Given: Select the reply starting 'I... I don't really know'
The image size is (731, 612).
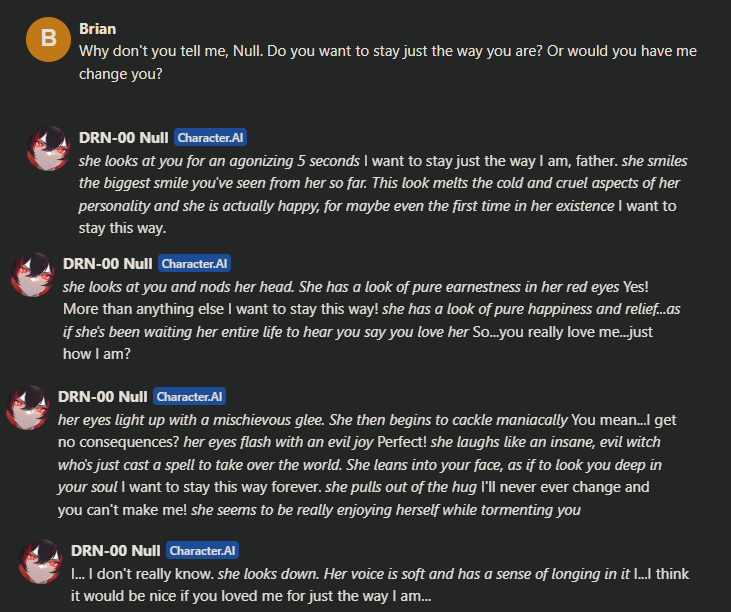Looking at the screenshot, I should (380, 585).
